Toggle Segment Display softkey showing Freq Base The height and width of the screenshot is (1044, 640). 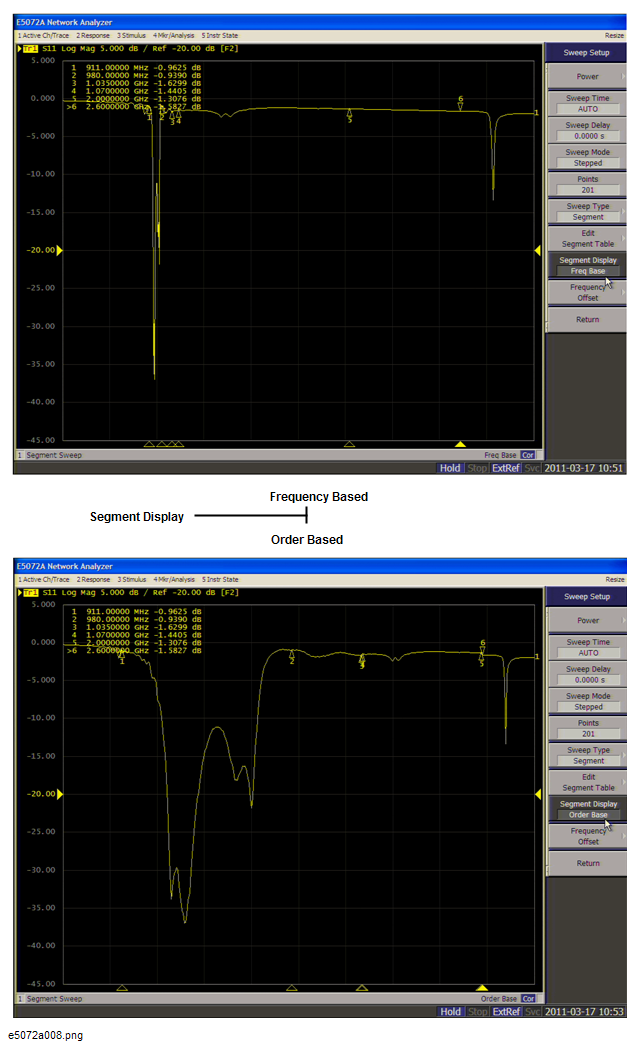587,265
